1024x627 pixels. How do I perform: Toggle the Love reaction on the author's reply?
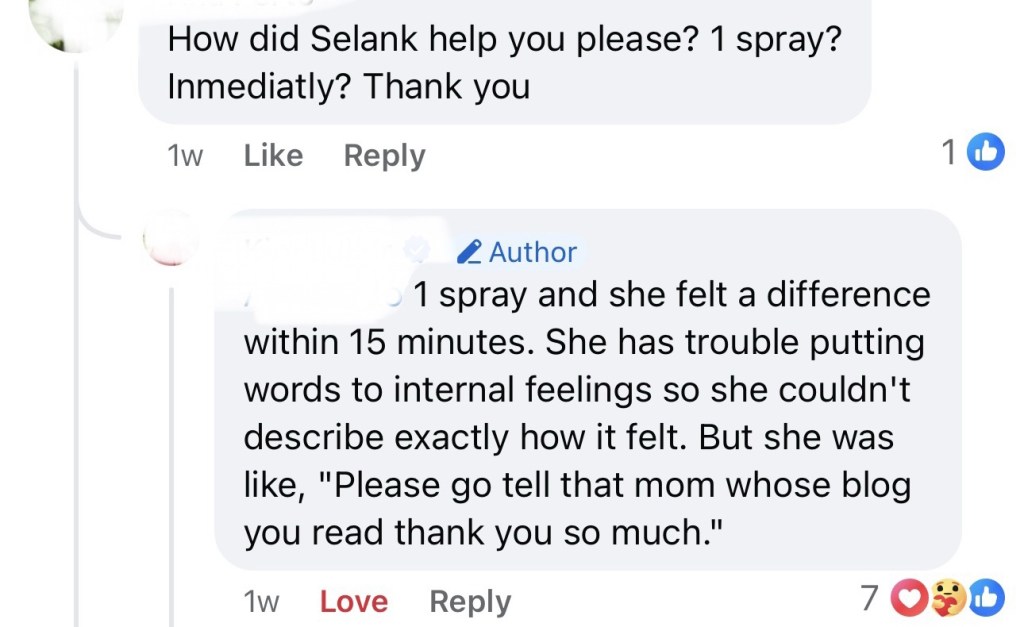coord(353,602)
